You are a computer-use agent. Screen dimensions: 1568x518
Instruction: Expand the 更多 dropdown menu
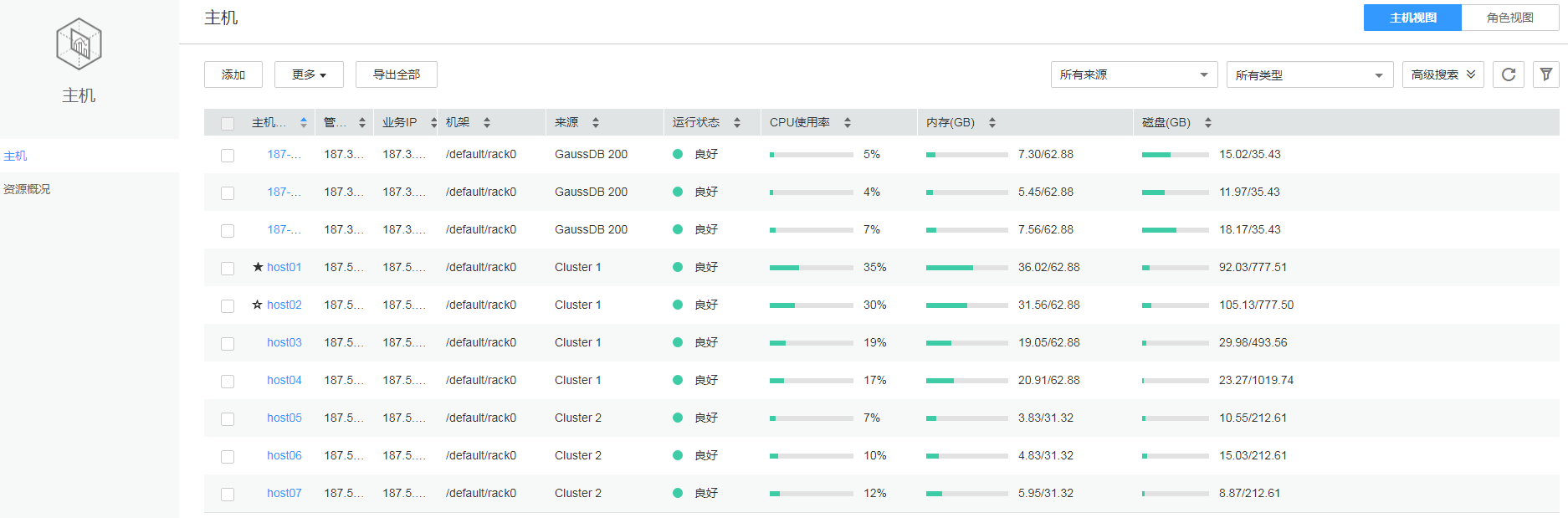click(x=309, y=74)
